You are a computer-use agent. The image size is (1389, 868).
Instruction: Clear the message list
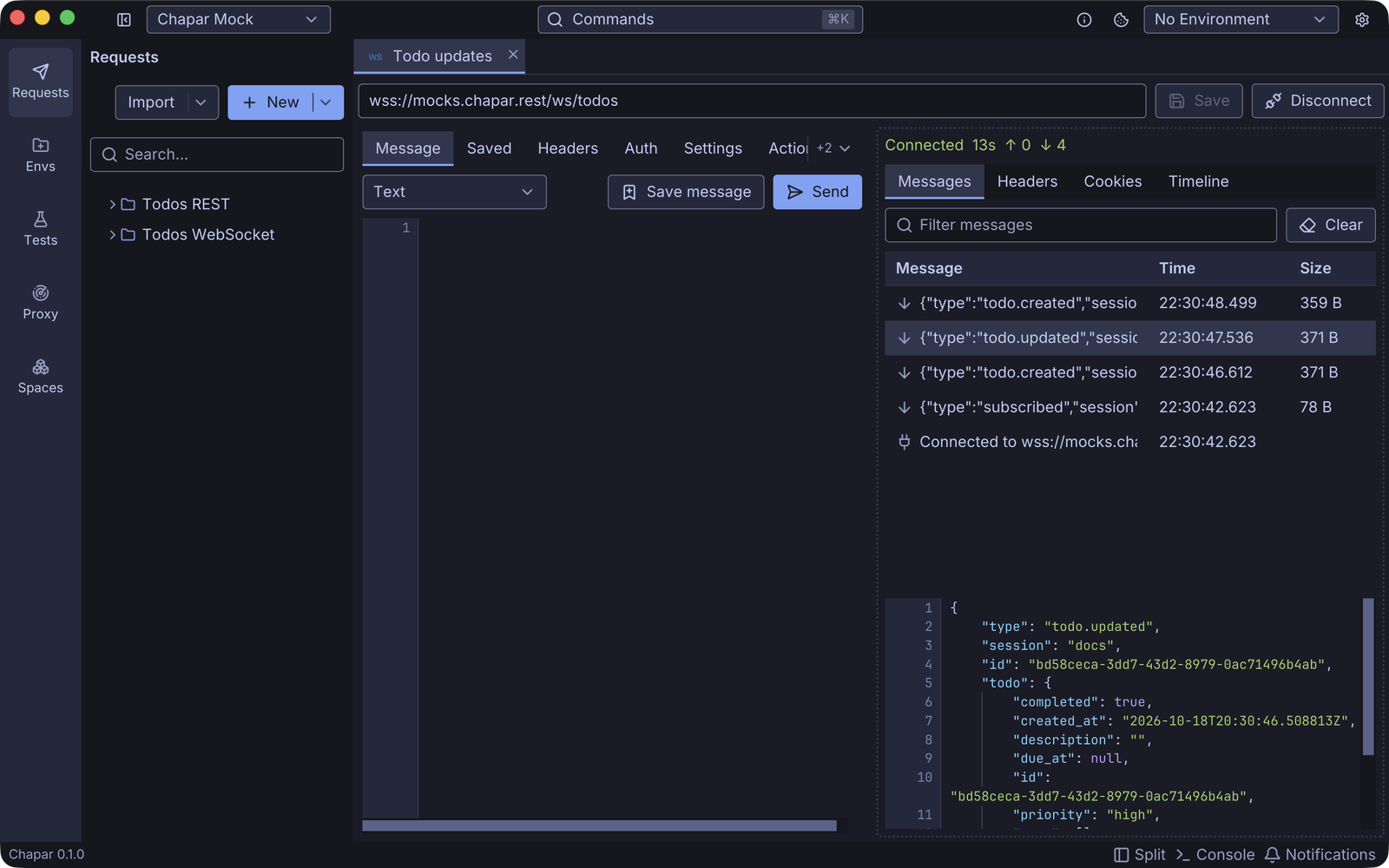1331,225
